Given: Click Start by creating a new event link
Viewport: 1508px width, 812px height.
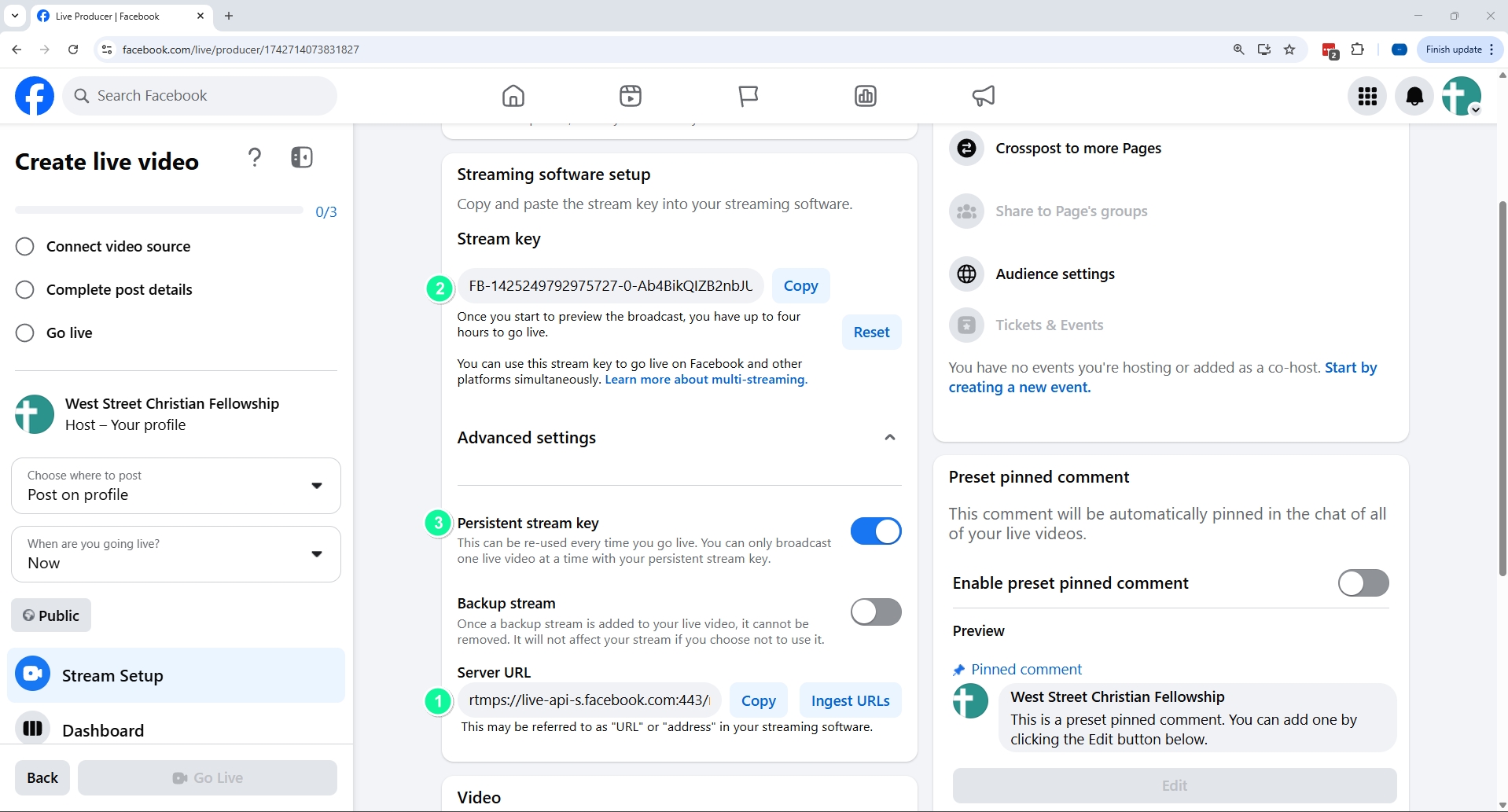Looking at the screenshot, I should 1163,377.
